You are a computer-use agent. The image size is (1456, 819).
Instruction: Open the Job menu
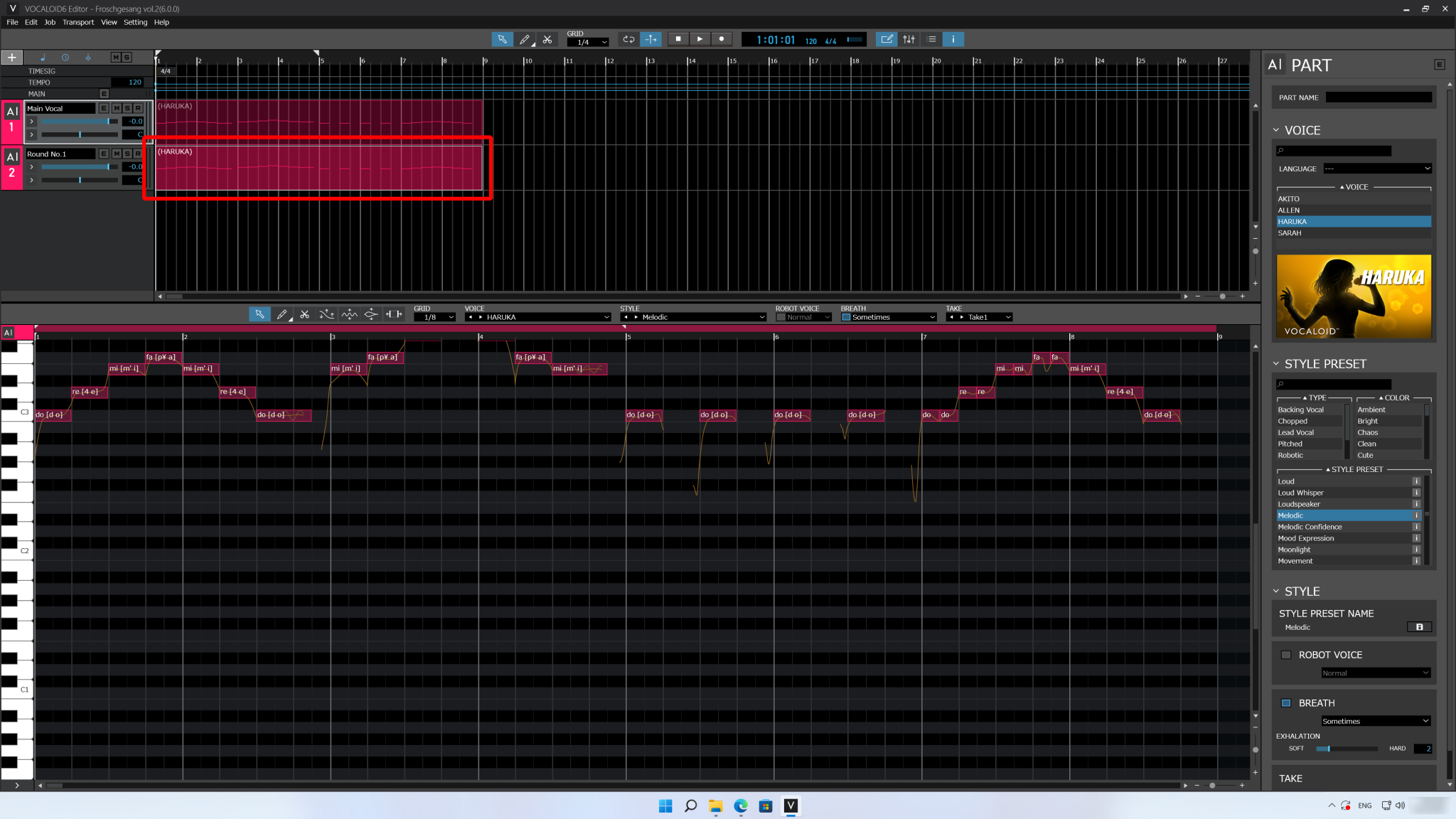pyautogui.click(x=50, y=22)
